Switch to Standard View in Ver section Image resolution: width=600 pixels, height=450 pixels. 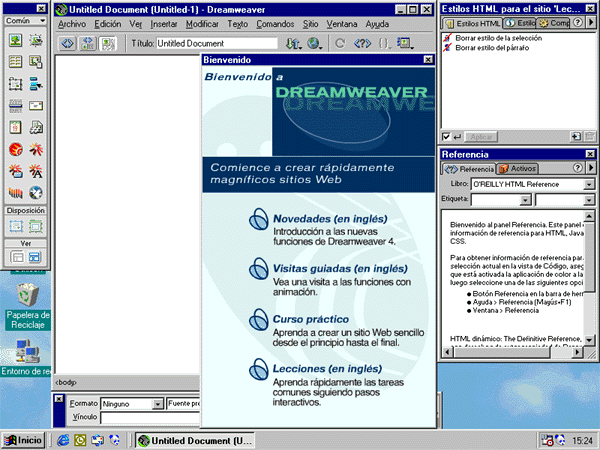click(17, 257)
